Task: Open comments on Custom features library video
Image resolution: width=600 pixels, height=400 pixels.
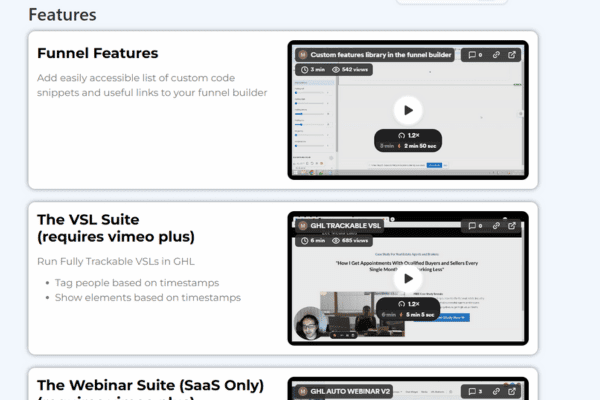Action: click(x=475, y=55)
